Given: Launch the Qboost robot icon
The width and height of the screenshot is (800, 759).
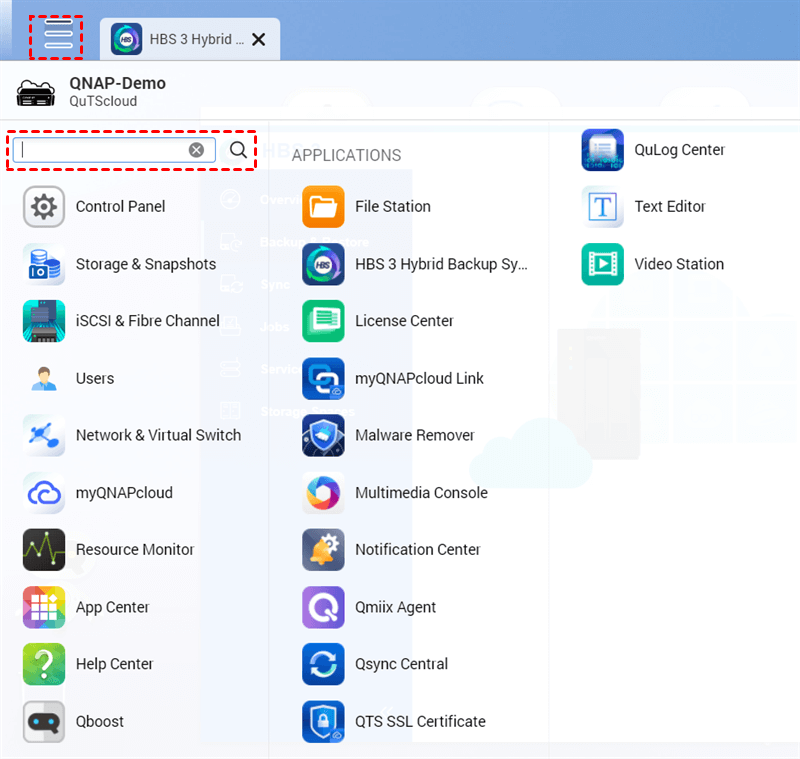Looking at the screenshot, I should [x=44, y=721].
